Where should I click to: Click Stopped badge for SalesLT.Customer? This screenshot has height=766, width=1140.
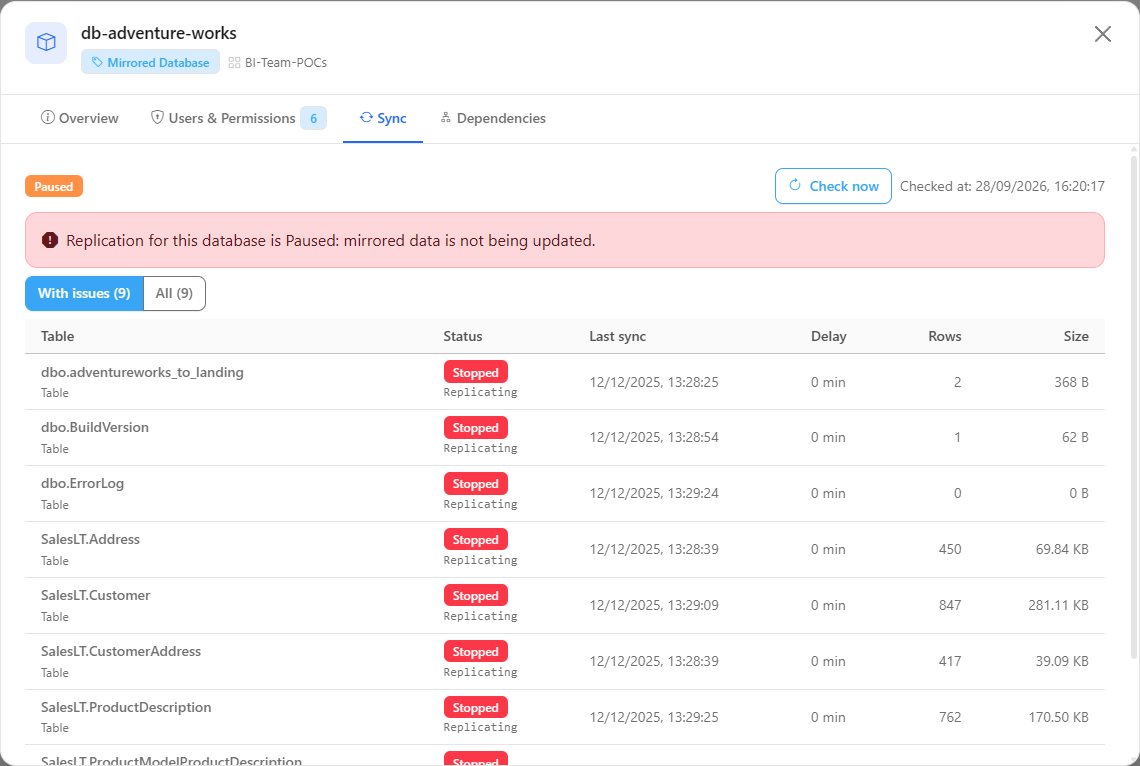coord(475,595)
